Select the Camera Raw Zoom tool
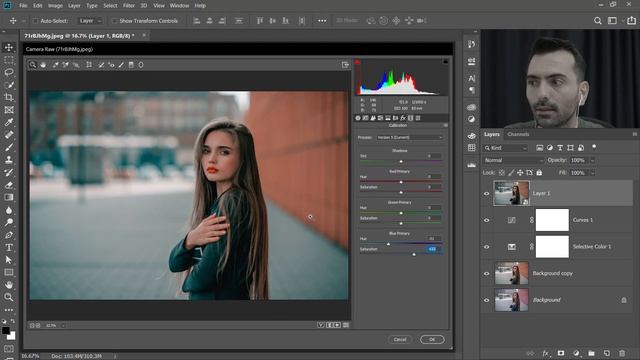This screenshot has width=640, height=360. click(x=33, y=65)
